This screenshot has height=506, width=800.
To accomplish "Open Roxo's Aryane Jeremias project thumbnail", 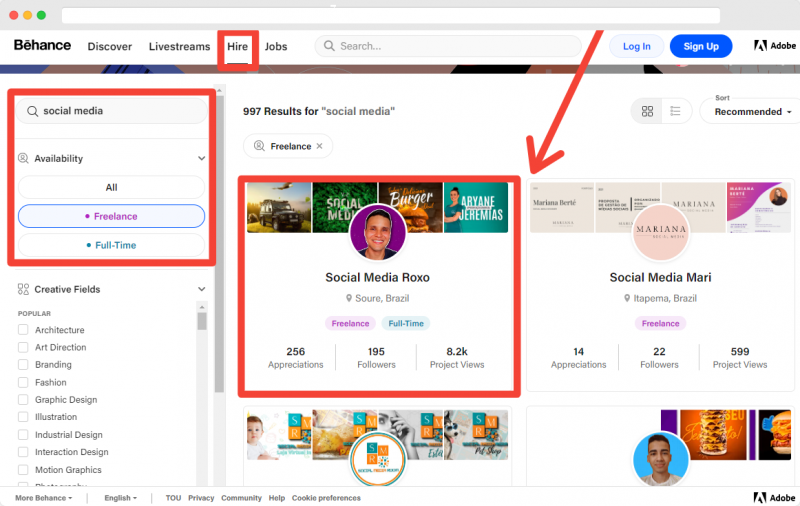I will click(476, 208).
